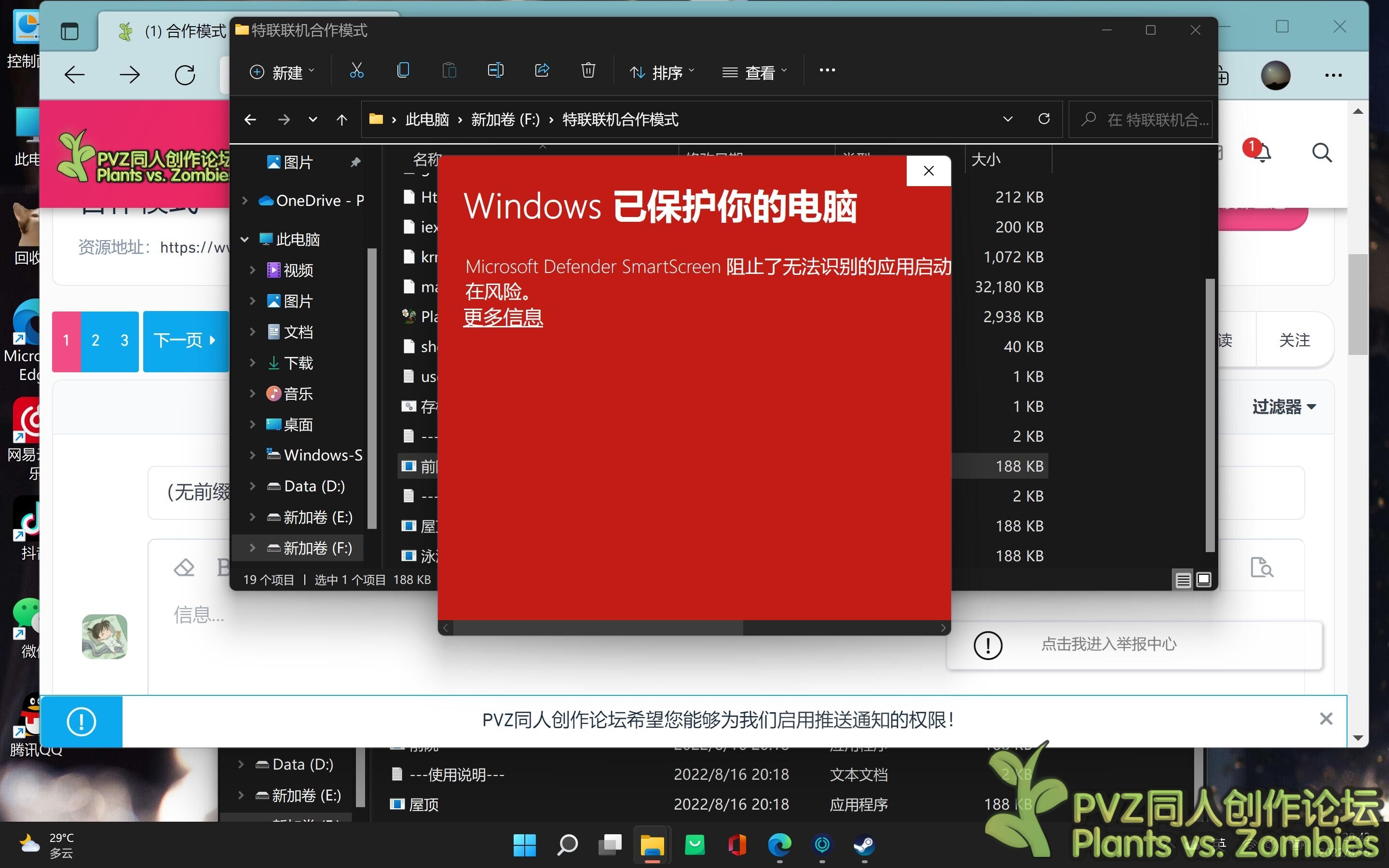Open Search on the Windows taskbar

click(x=567, y=844)
